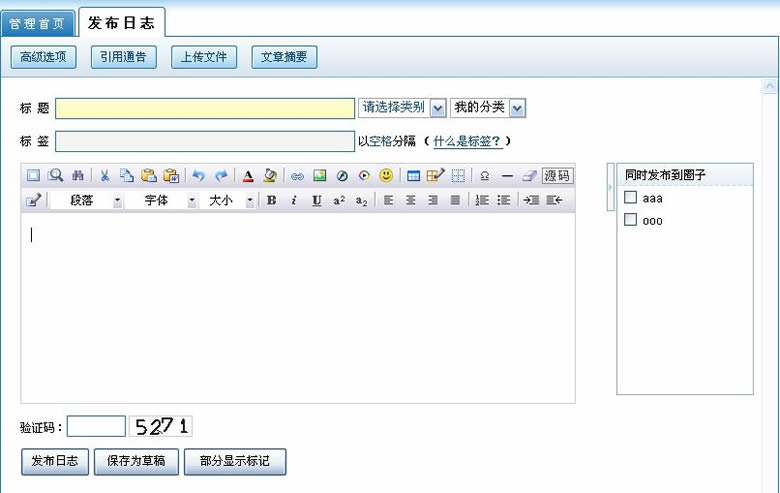Insert a horizontal line

pos(507,176)
